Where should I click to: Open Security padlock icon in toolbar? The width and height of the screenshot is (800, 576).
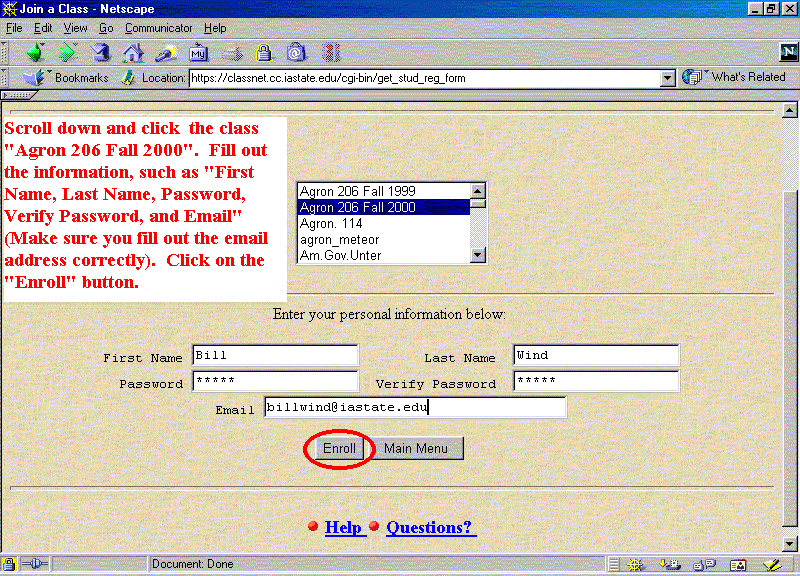(x=264, y=52)
